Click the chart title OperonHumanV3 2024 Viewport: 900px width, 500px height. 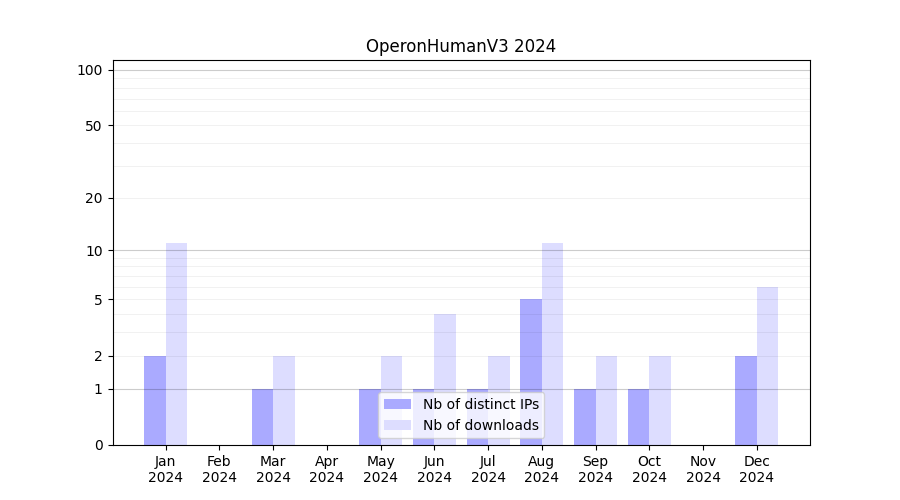(460, 46)
